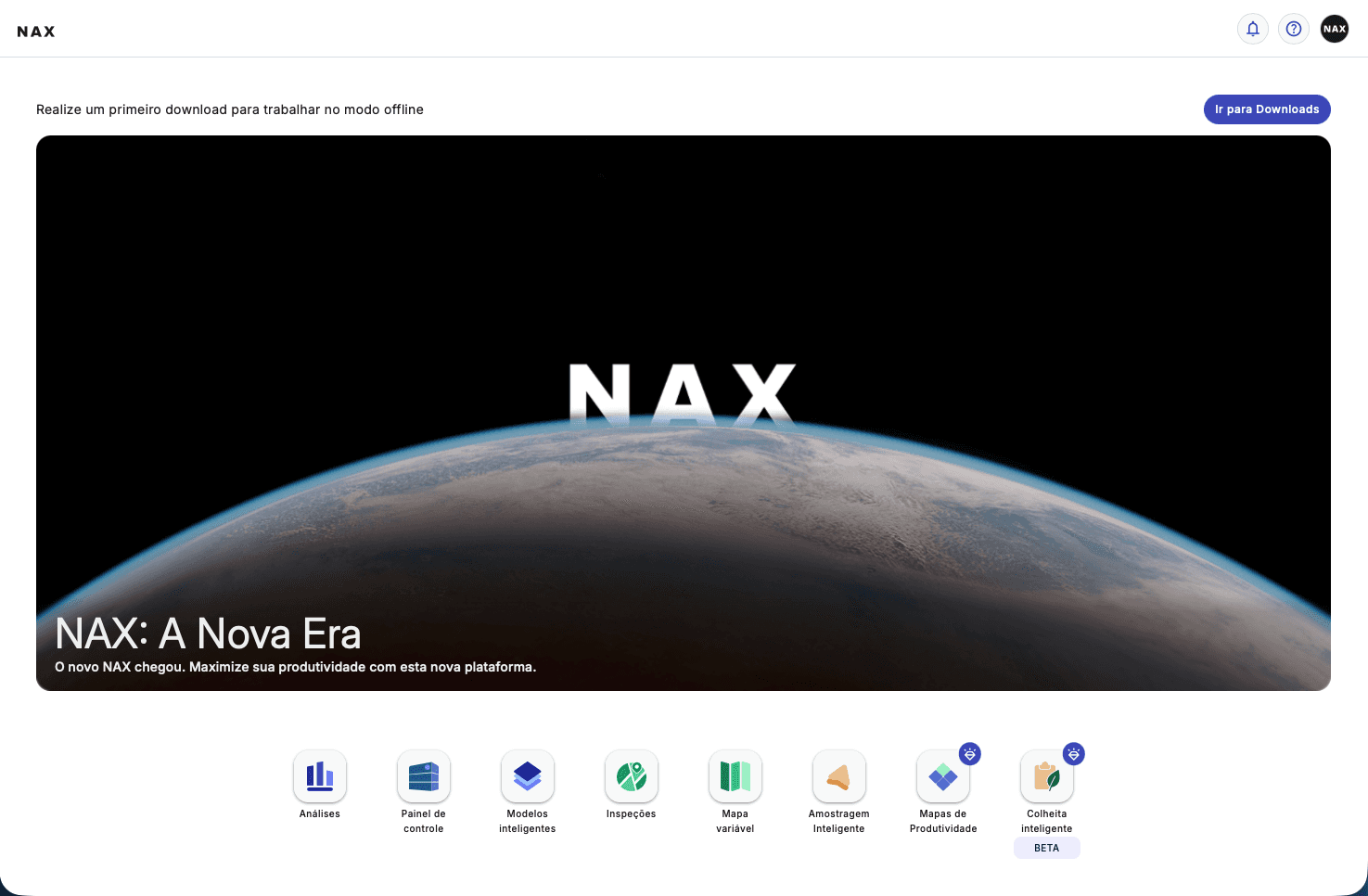
Task: Click the BETA tag under Colheita inteligente
Action: coord(1047,848)
